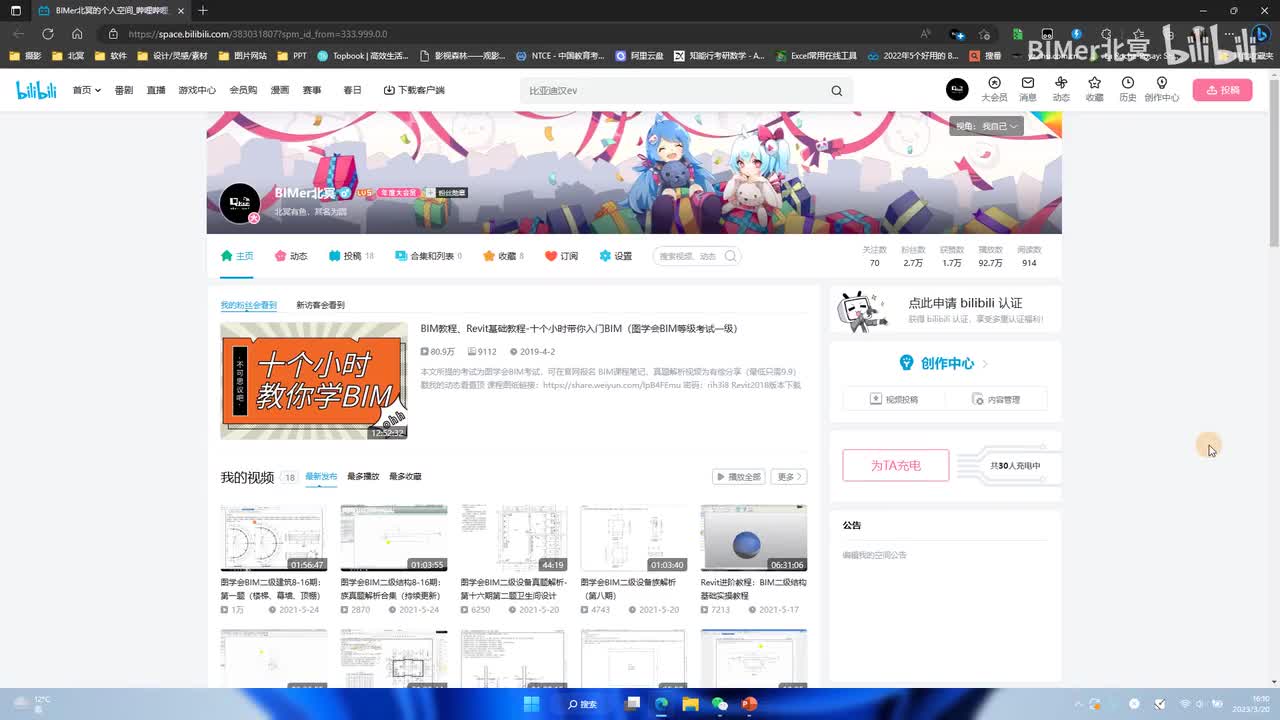
Task: Click 视频投稿 upload video button
Action: coord(894,399)
